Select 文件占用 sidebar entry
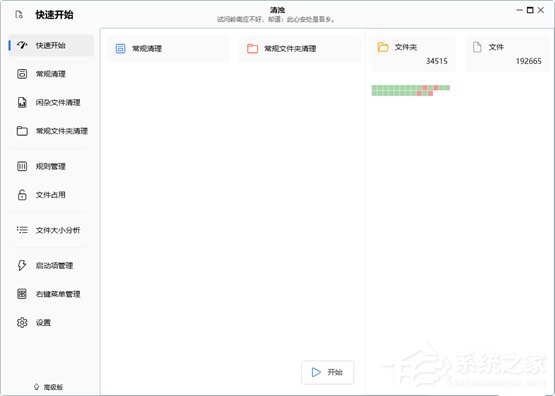This screenshot has width=555, height=396. click(x=51, y=195)
